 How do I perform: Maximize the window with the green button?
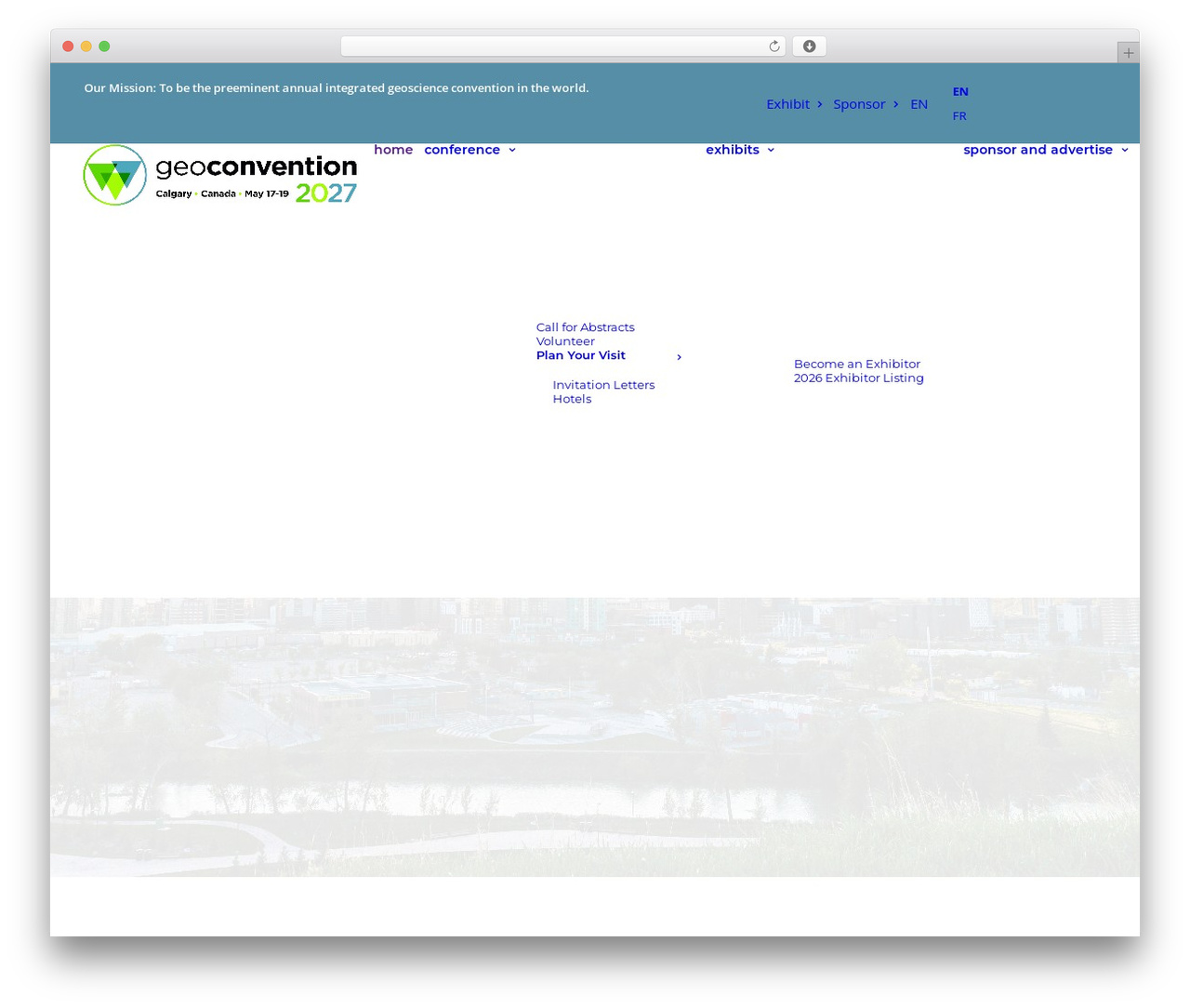104,46
